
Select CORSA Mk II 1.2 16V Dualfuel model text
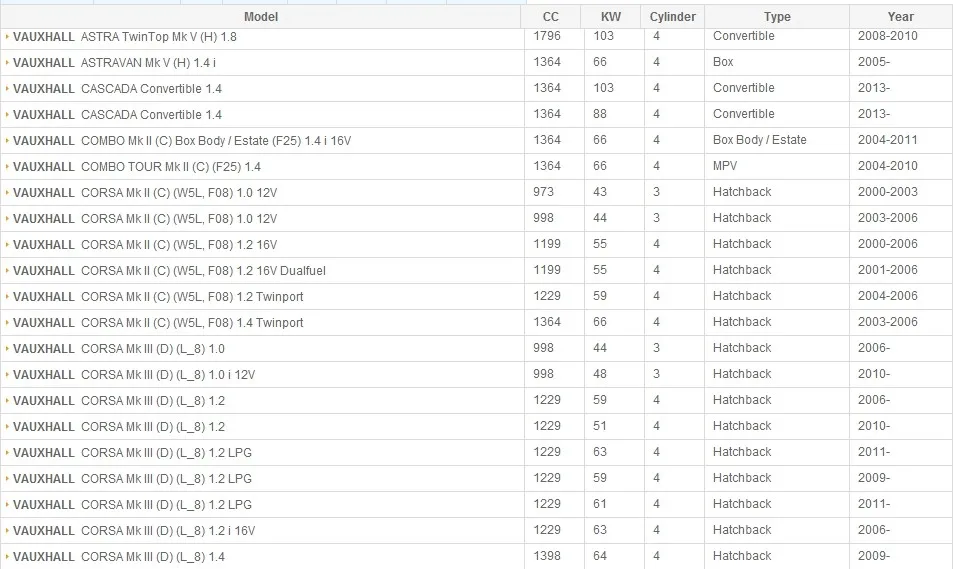[x=169, y=271]
